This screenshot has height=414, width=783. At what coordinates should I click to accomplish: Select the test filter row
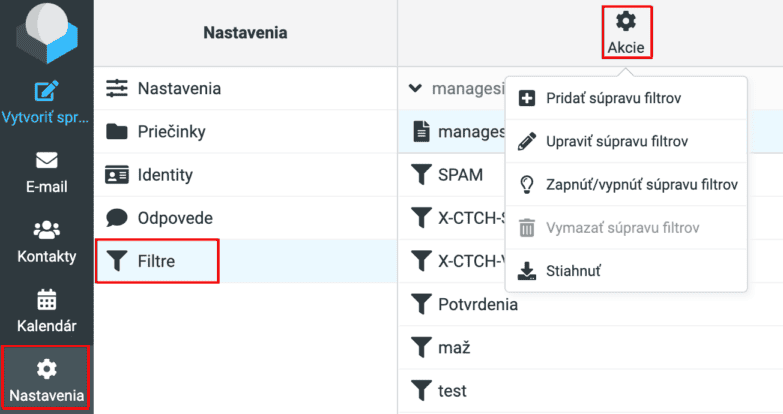(x=590, y=391)
